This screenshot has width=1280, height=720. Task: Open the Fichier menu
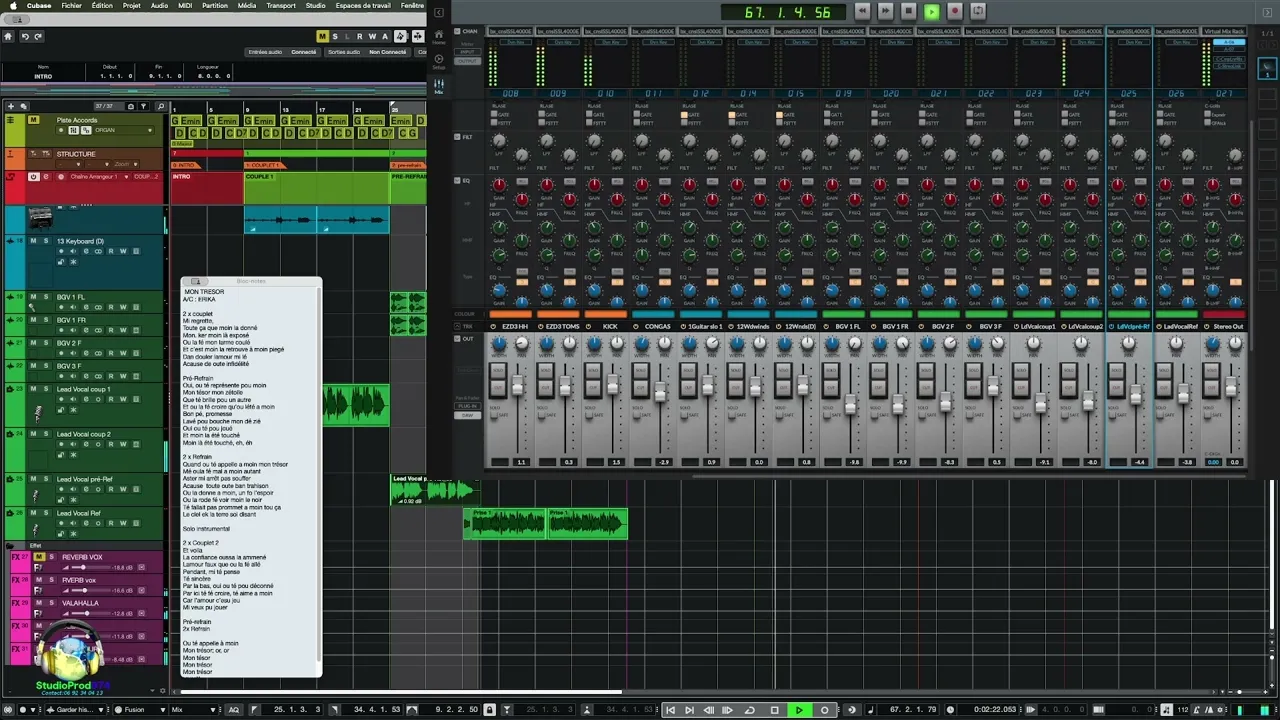point(71,5)
